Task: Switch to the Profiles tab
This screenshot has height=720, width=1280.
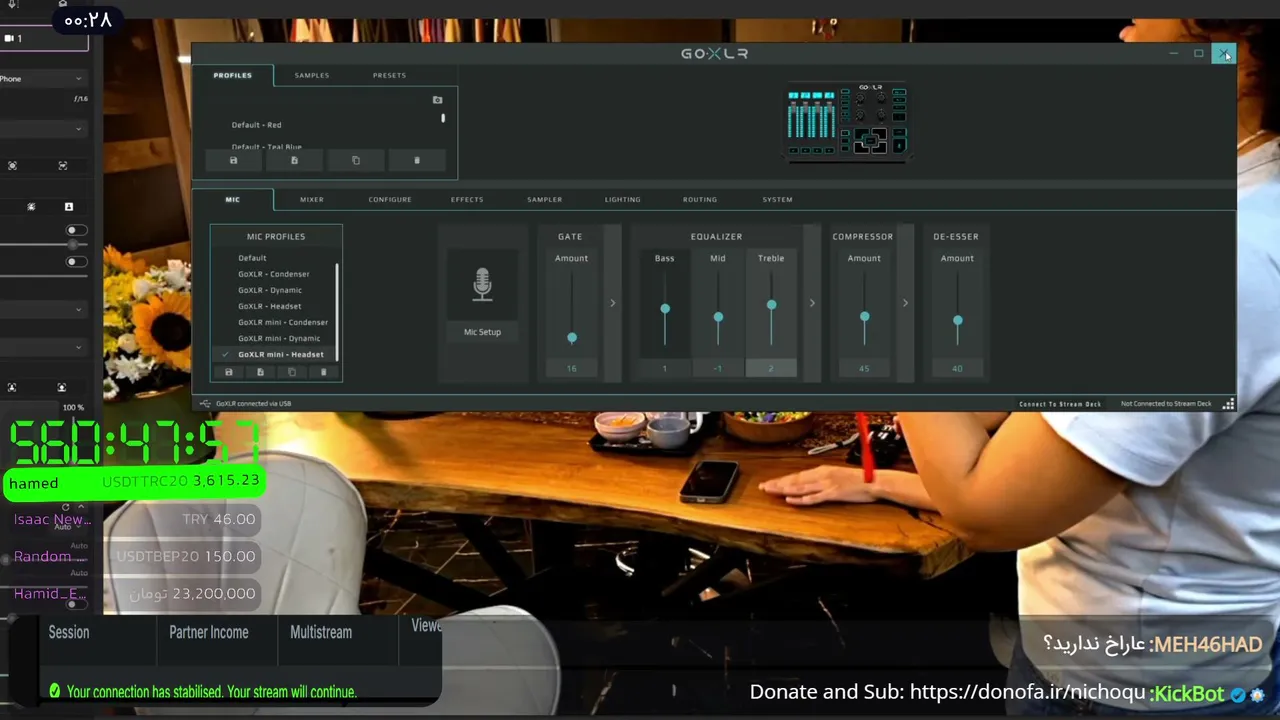Action: (232, 75)
